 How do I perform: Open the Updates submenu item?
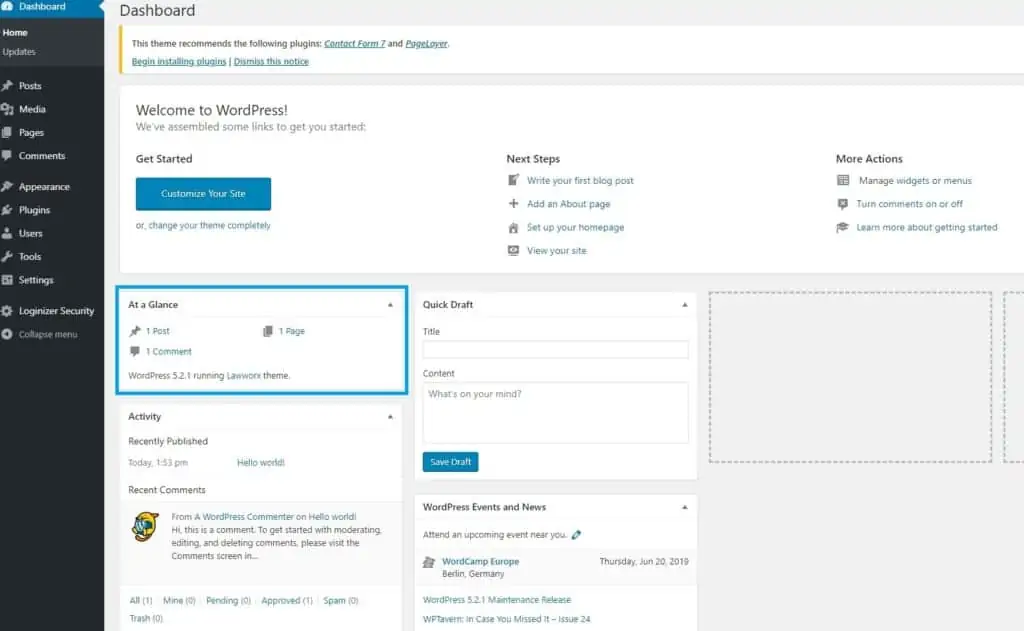pyautogui.click(x=19, y=52)
